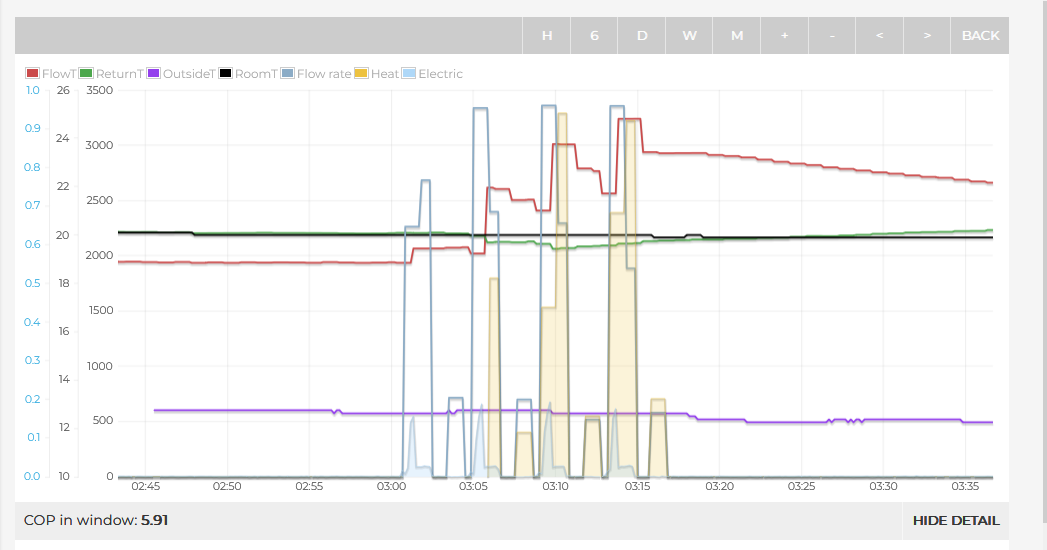Pan right with the > arrow button
The width and height of the screenshot is (1047, 550).
927,35
